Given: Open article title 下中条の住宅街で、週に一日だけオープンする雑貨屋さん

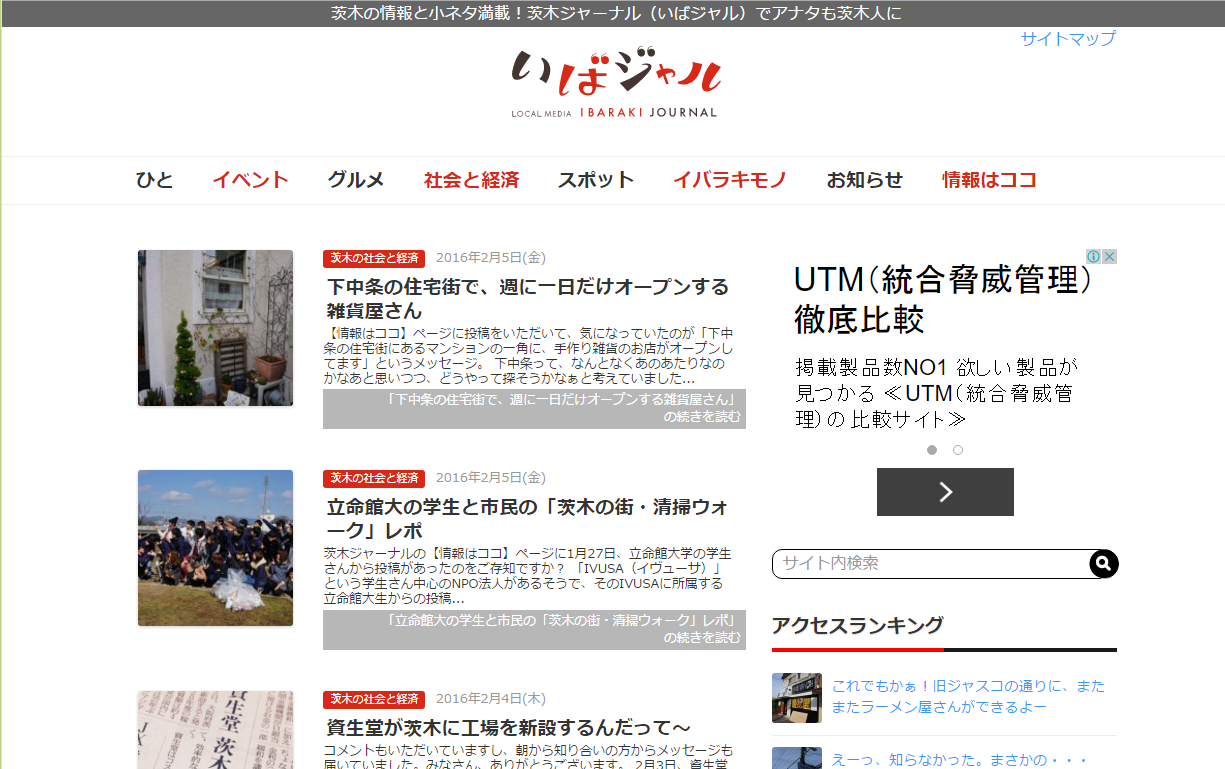Looking at the screenshot, I should click(x=528, y=299).
